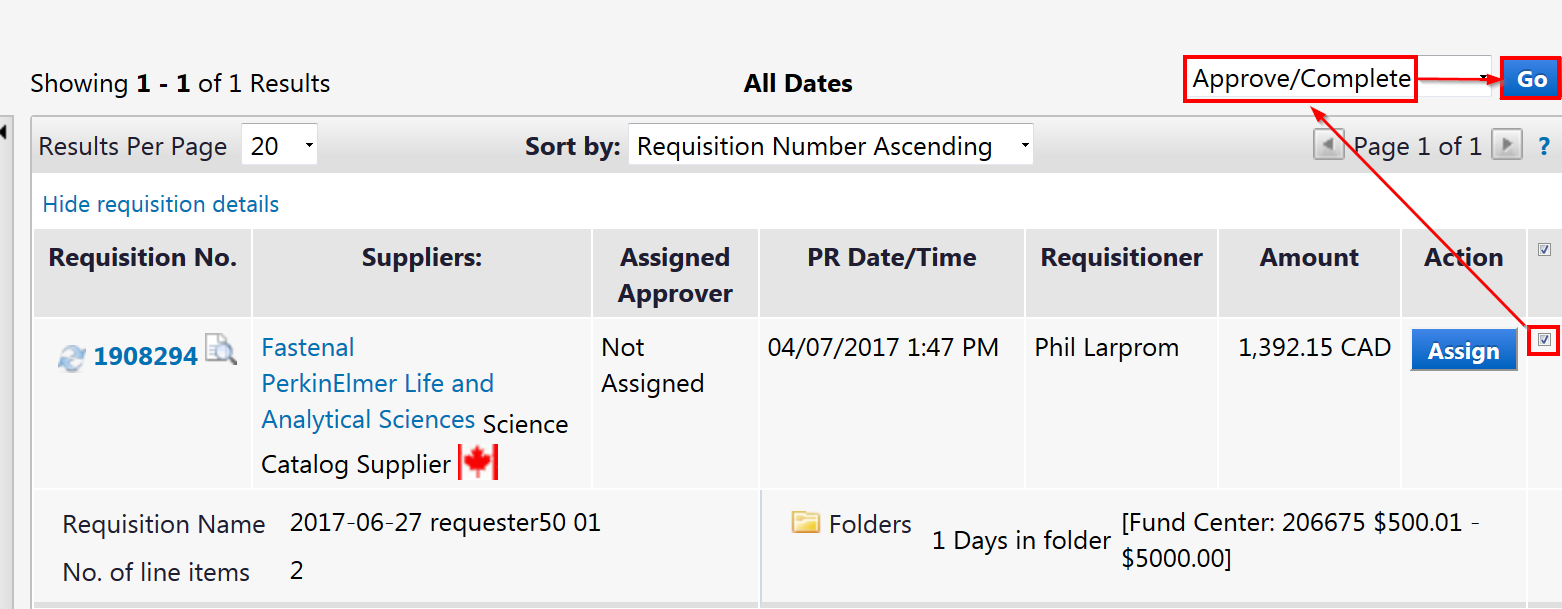1562x609 pixels.
Task: Click Hide requisition details link
Action: pyautogui.click(x=161, y=204)
